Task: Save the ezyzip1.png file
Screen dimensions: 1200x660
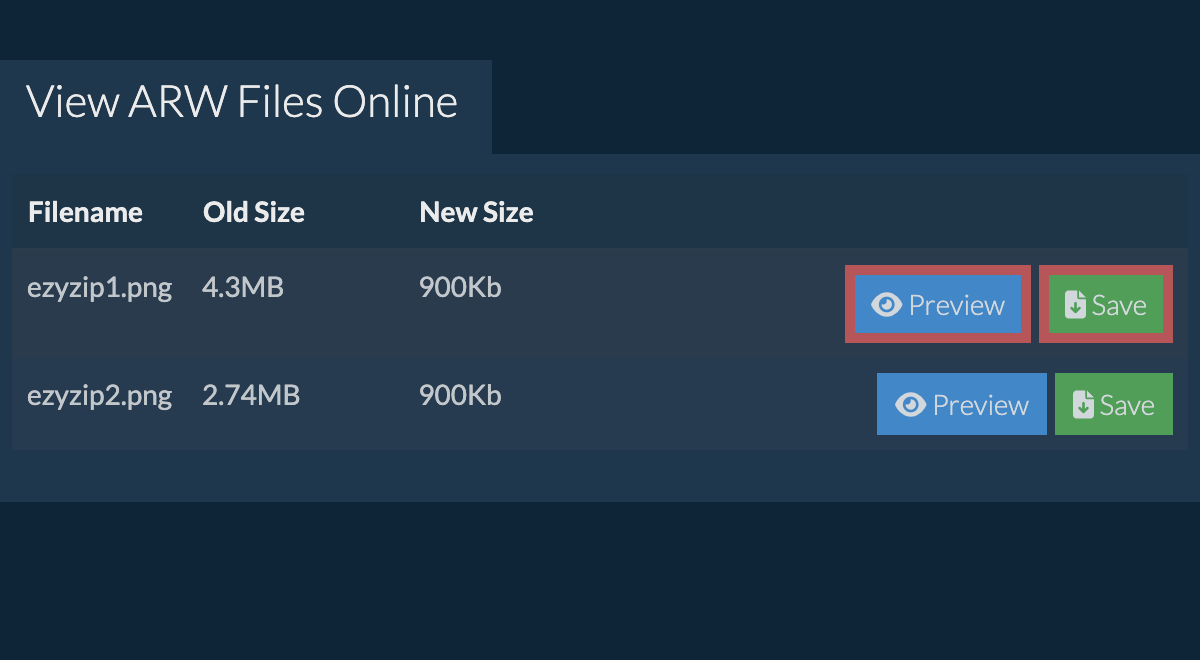Action: click(1106, 305)
